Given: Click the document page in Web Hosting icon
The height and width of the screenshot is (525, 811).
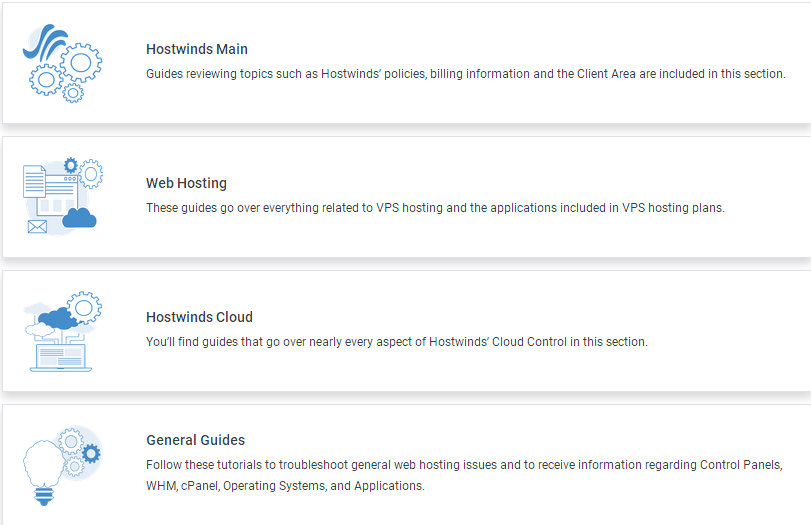Looking at the screenshot, I should [x=35, y=183].
